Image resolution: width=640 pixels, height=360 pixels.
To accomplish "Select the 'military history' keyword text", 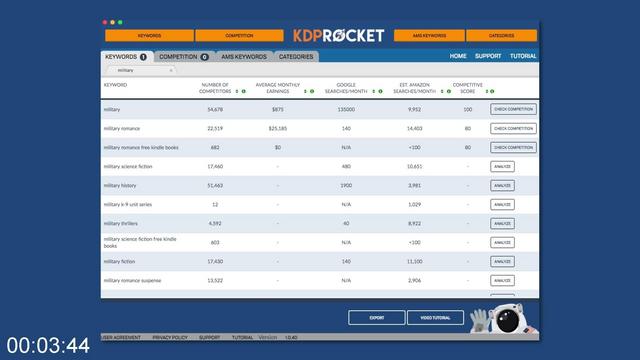I will coord(120,186).
